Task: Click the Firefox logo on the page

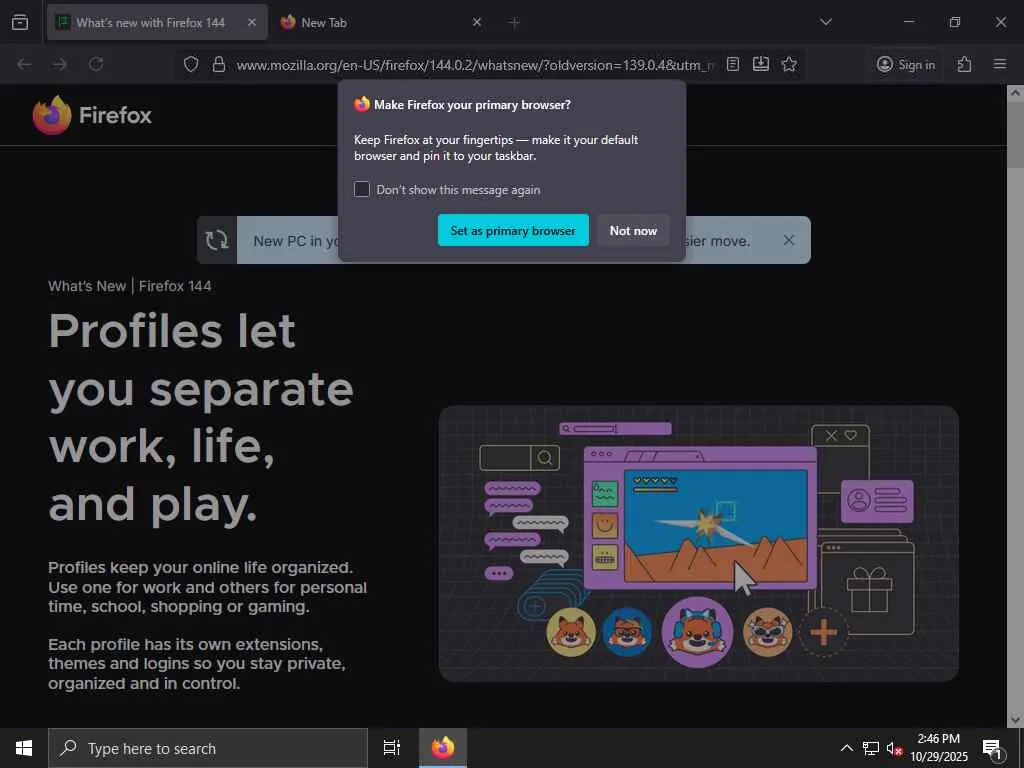Action: [92, 115]
